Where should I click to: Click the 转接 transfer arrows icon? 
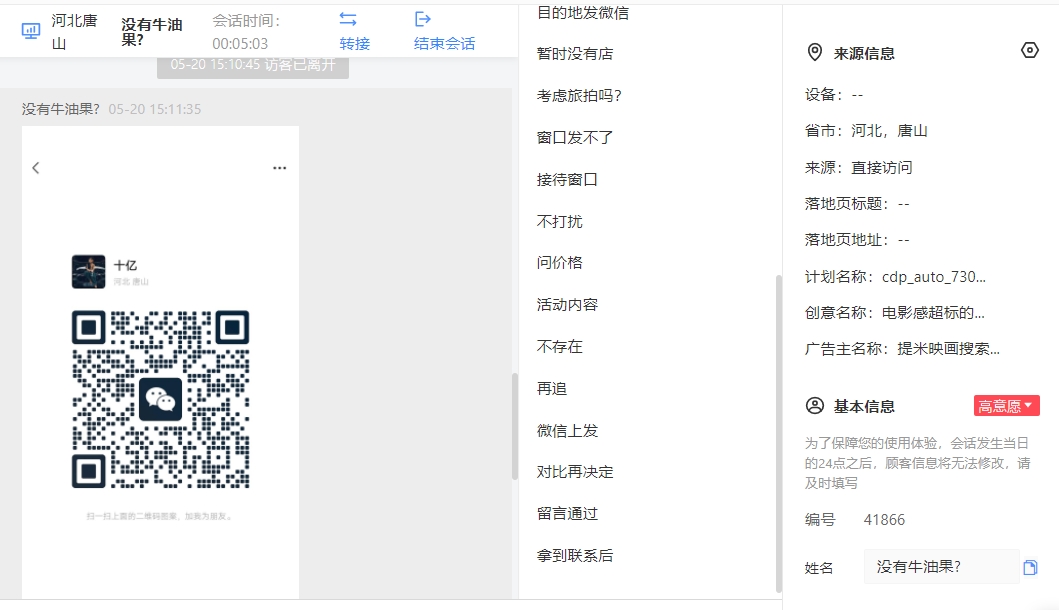[x=348, y=19]
